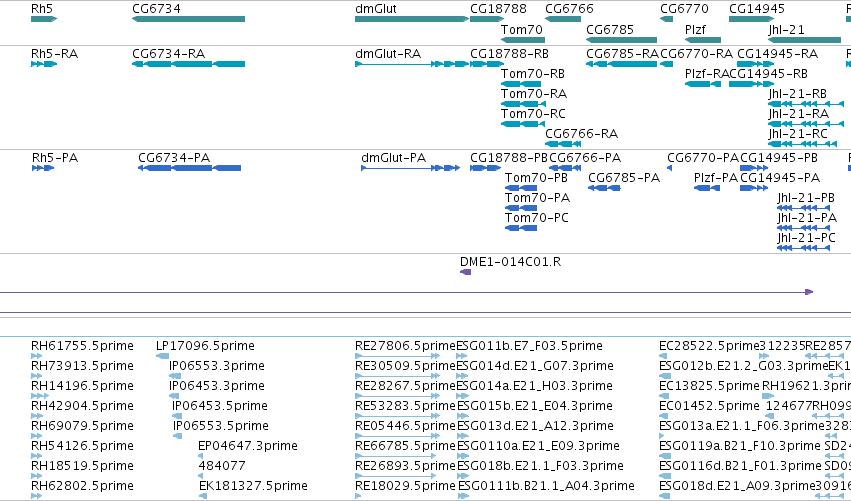Open the CG6785 gene label
This screenshot has height=501, width=851.
pos(610,29)
